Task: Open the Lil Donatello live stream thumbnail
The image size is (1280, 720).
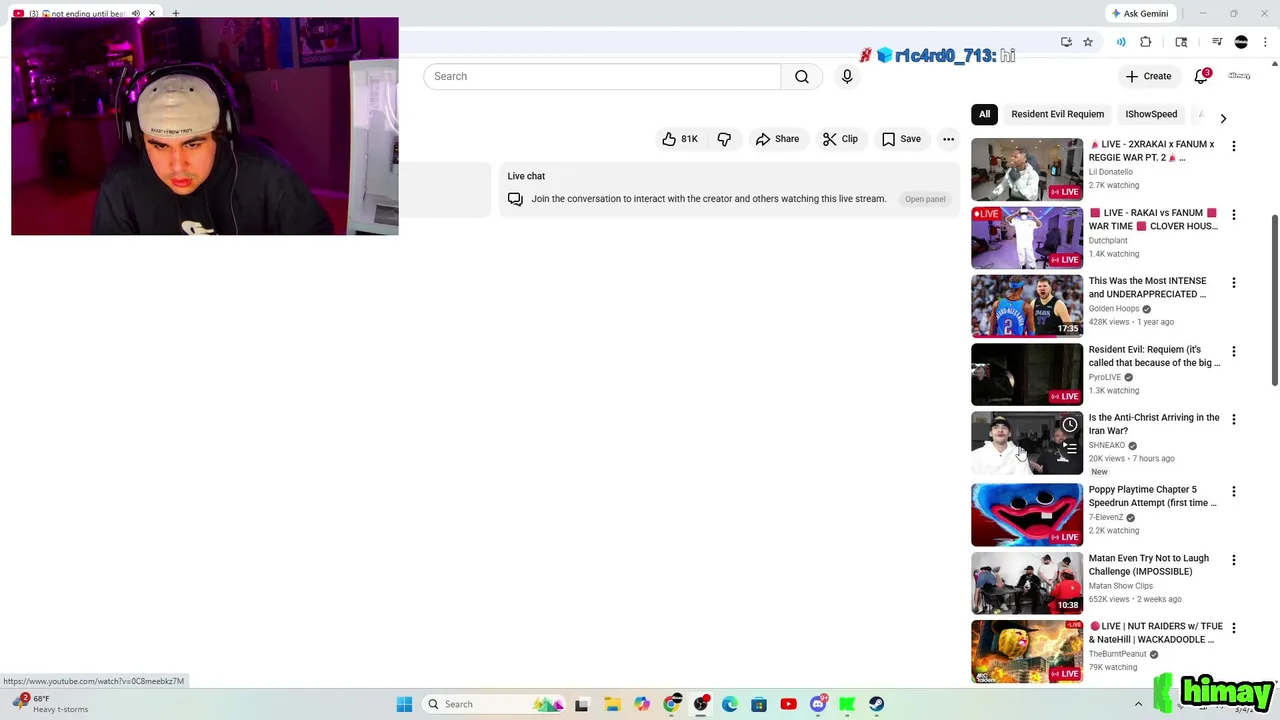Action: (x=1027, y=169)
